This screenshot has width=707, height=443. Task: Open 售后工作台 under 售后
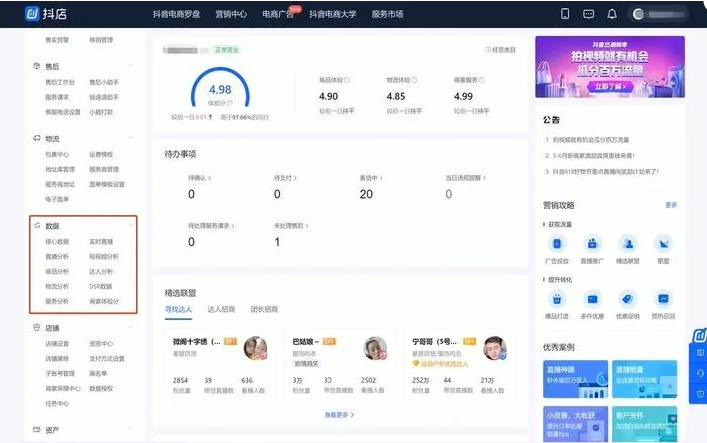click(x=60, y=82)
